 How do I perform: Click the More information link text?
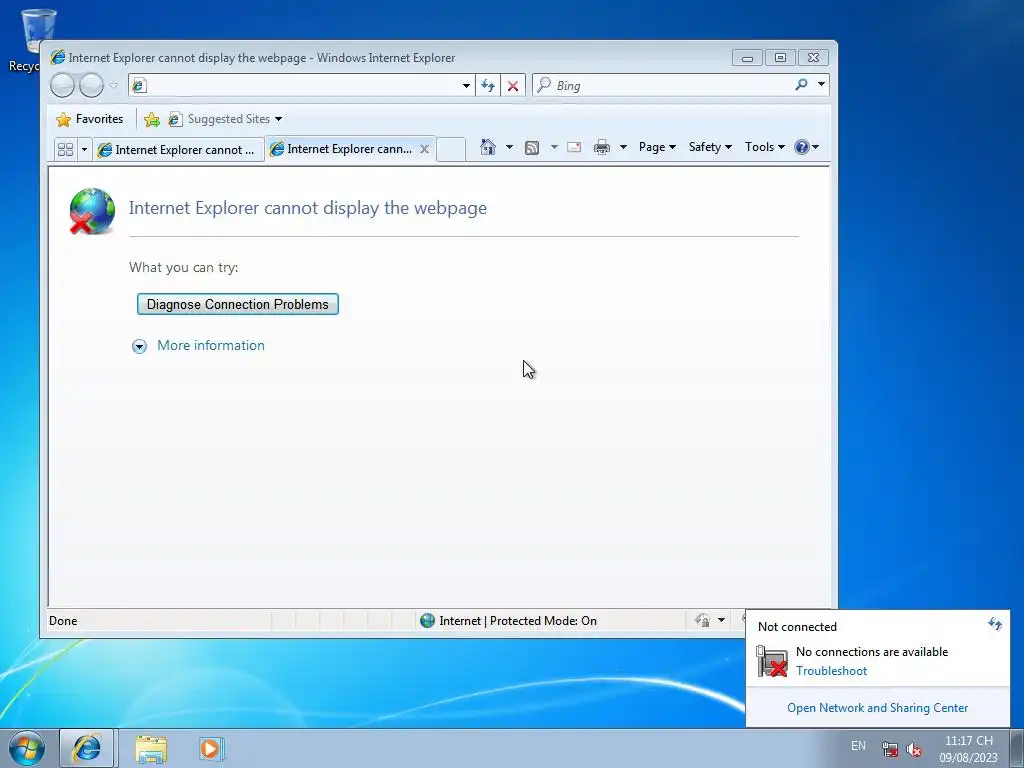[211, 345]
